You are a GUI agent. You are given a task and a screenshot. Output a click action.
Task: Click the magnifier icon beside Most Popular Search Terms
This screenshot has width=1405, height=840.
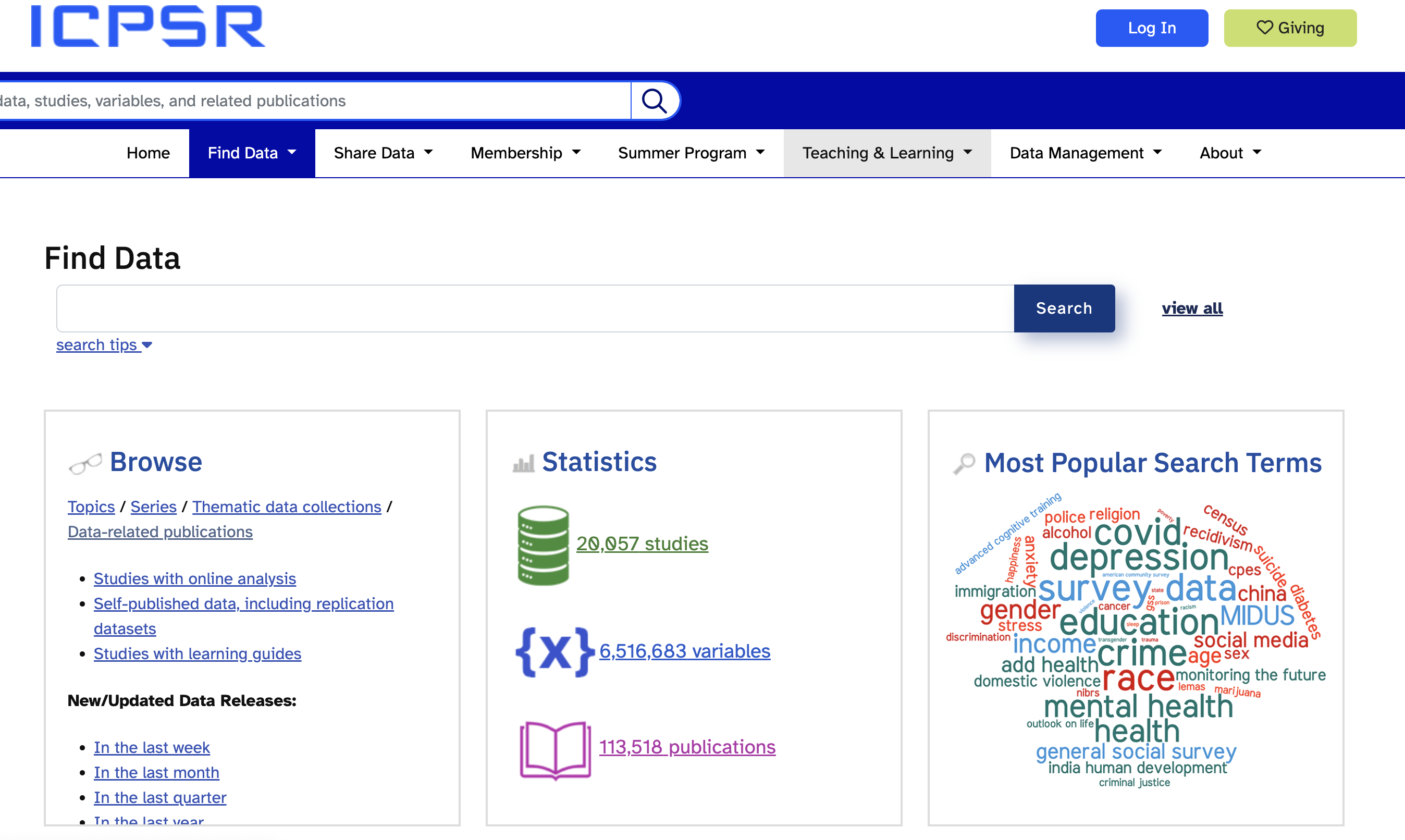coord(965,462)
